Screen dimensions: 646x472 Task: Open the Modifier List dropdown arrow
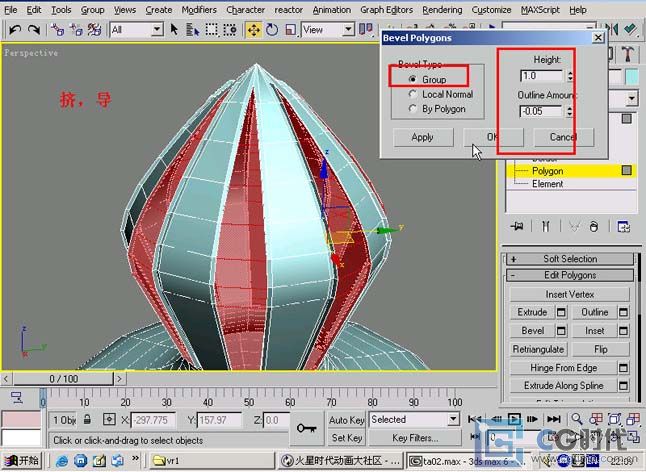631,99
